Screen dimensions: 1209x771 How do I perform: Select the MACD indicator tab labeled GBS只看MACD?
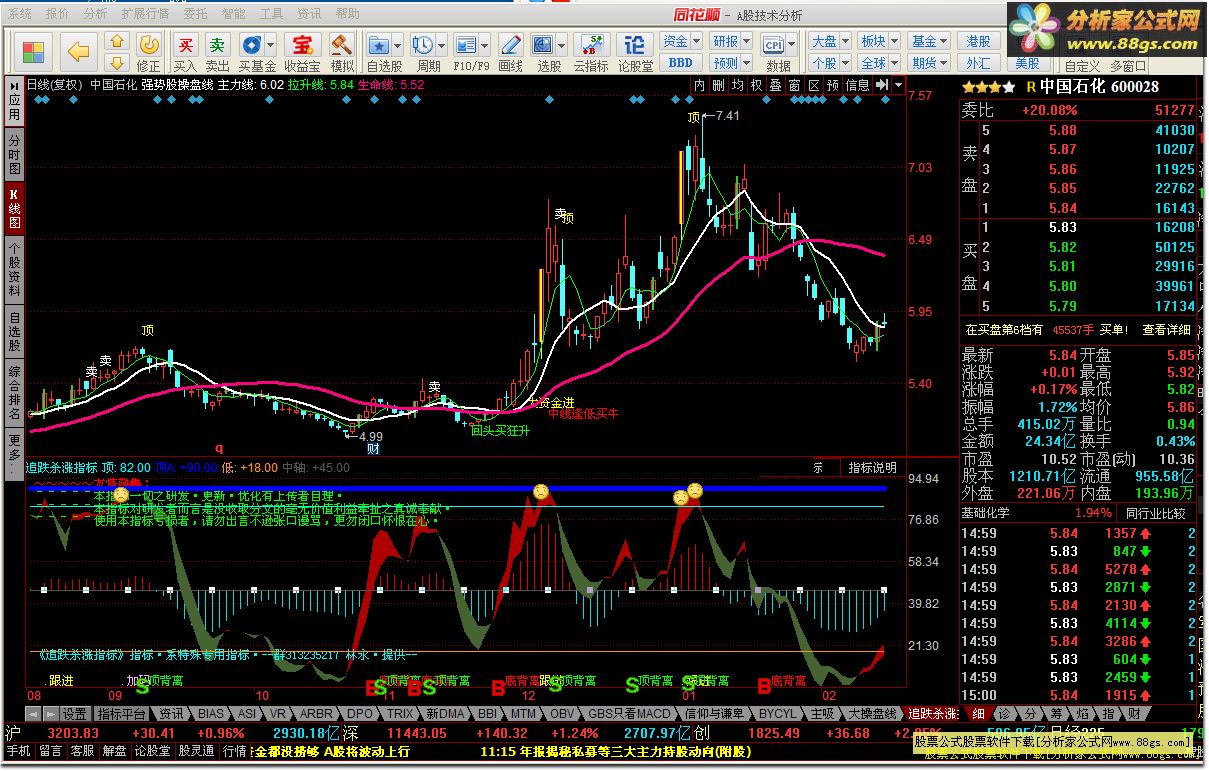[630, 714]
